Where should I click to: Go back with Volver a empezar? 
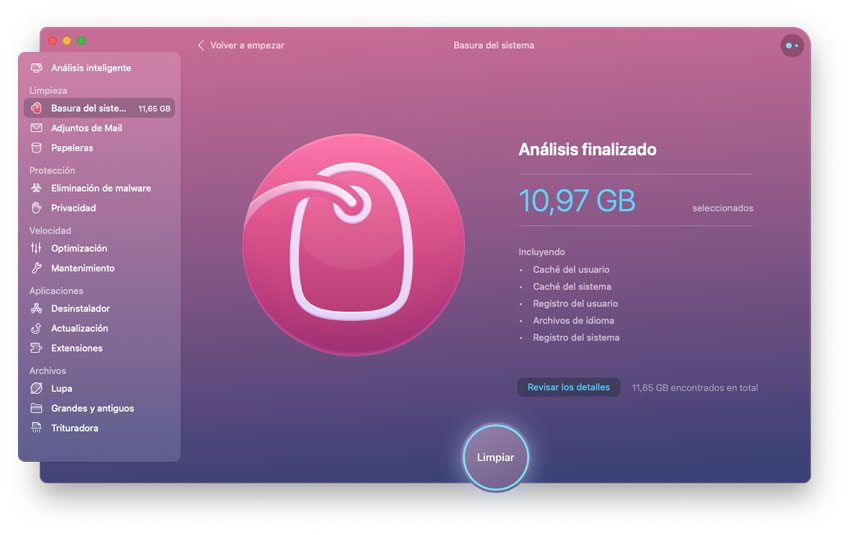pyautogui.click(x=241, y=45)
